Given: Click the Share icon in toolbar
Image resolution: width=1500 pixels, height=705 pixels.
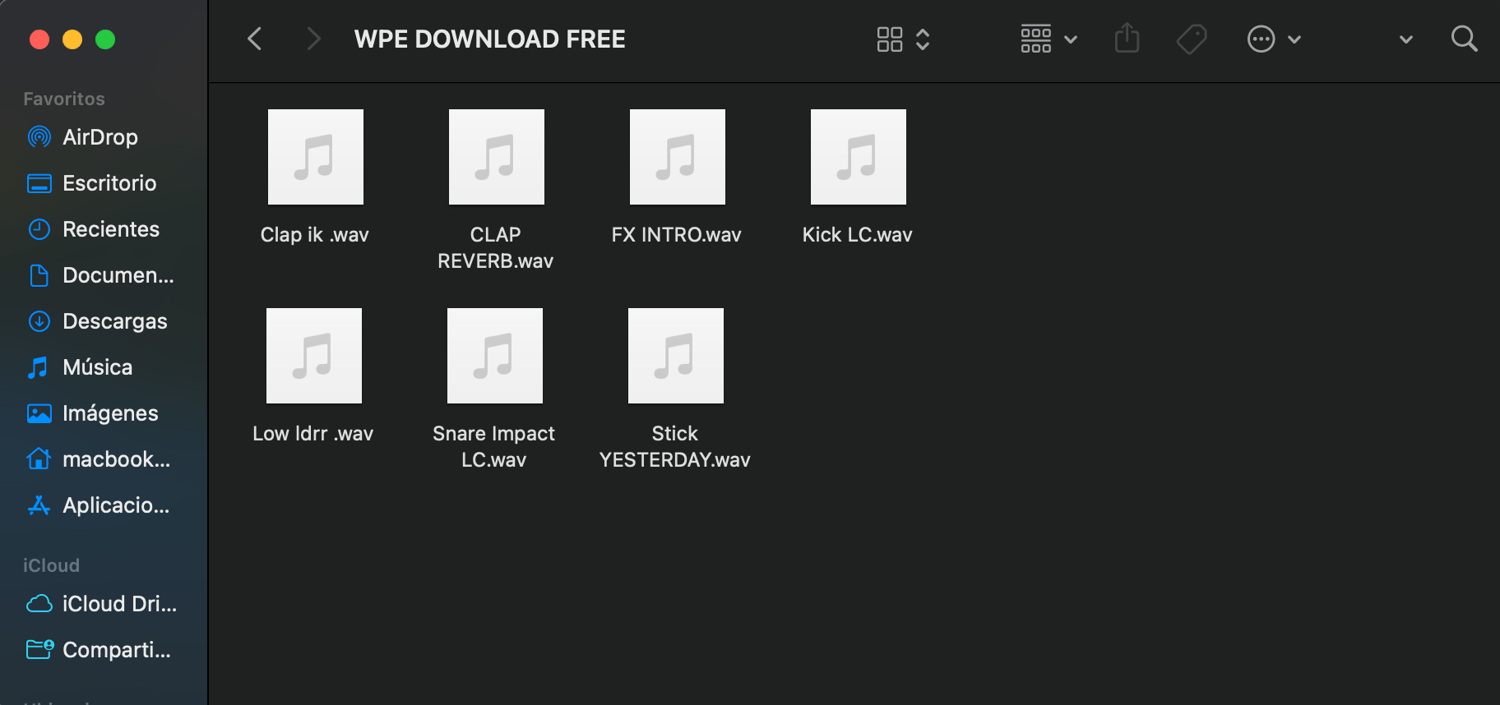Looking at the screenshot, I should click(1127, 39).
